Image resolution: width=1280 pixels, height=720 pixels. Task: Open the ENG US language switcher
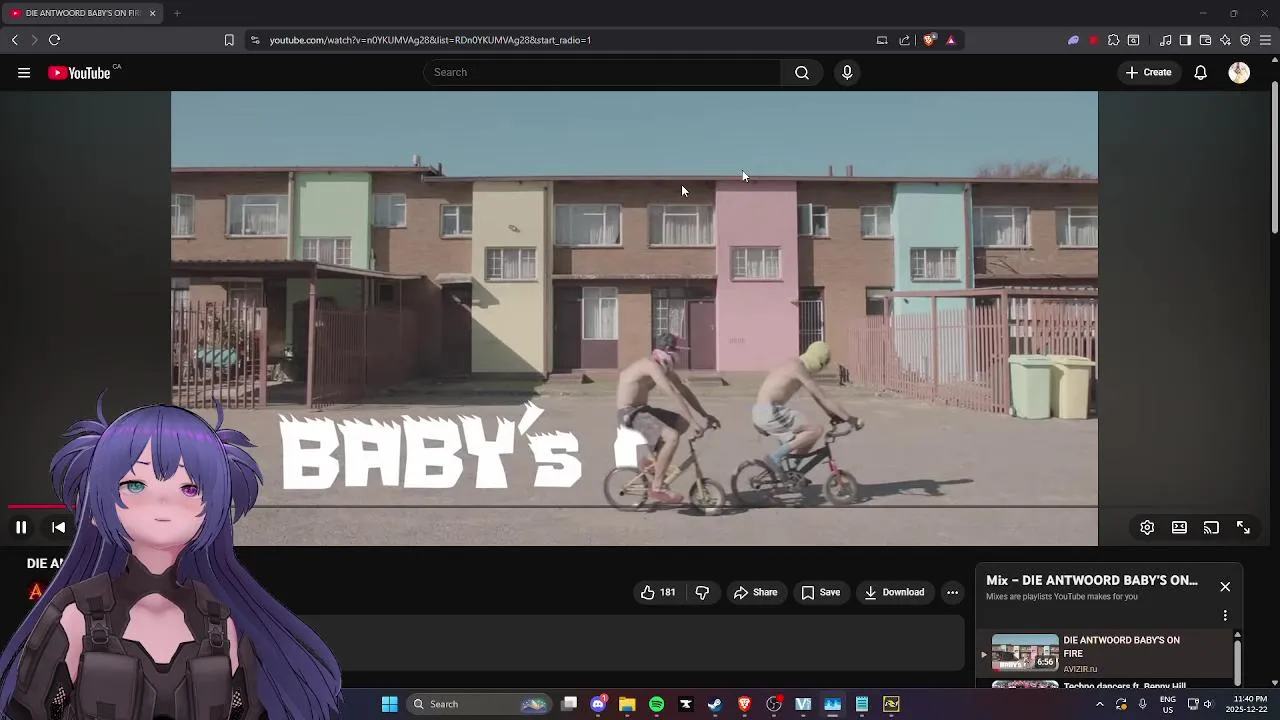1167,704
